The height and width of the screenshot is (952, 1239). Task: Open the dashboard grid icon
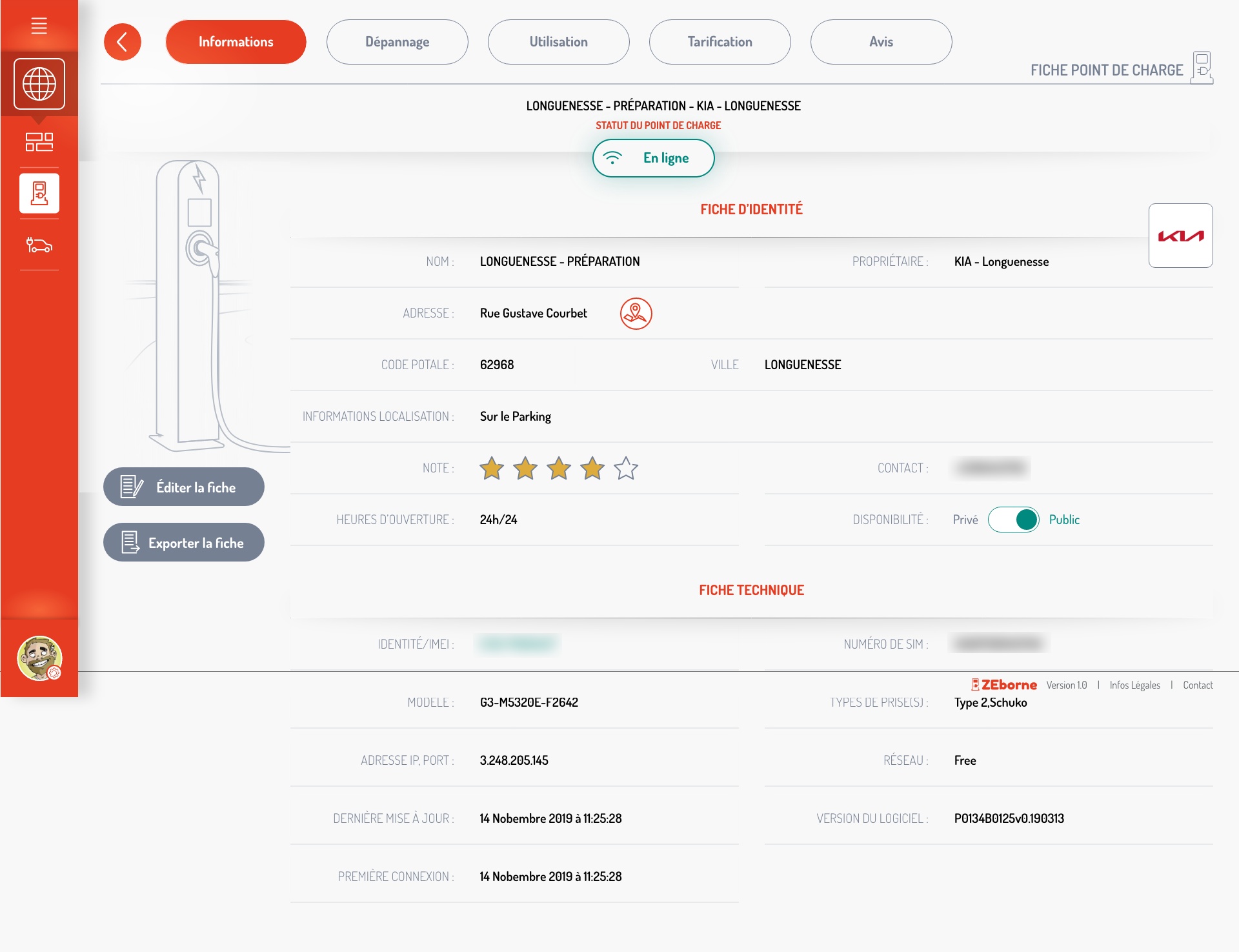(39, 141)
